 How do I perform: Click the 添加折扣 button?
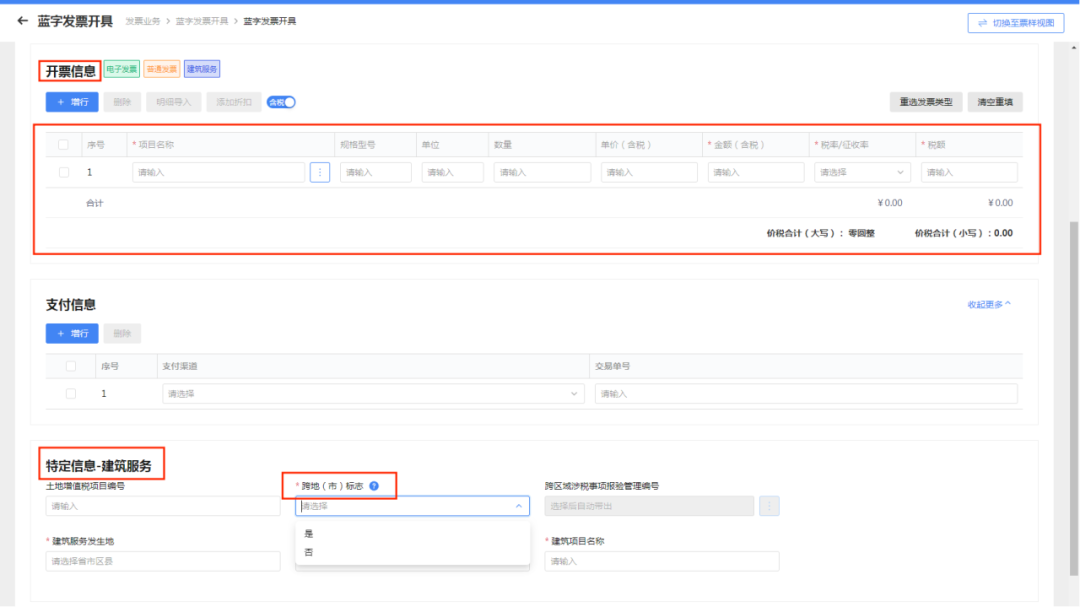(234, 102)
